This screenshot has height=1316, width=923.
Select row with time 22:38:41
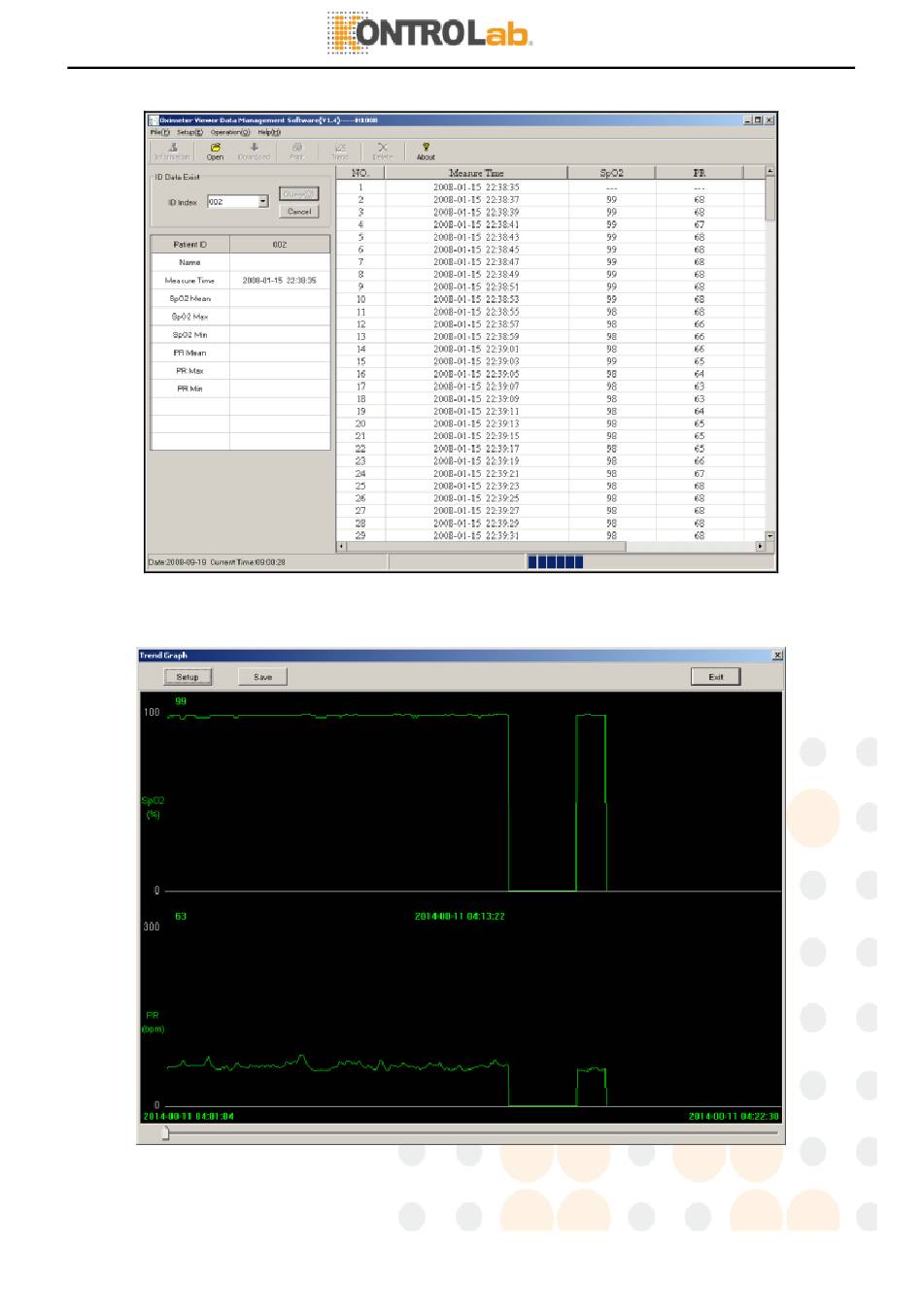tap(550, 224)
